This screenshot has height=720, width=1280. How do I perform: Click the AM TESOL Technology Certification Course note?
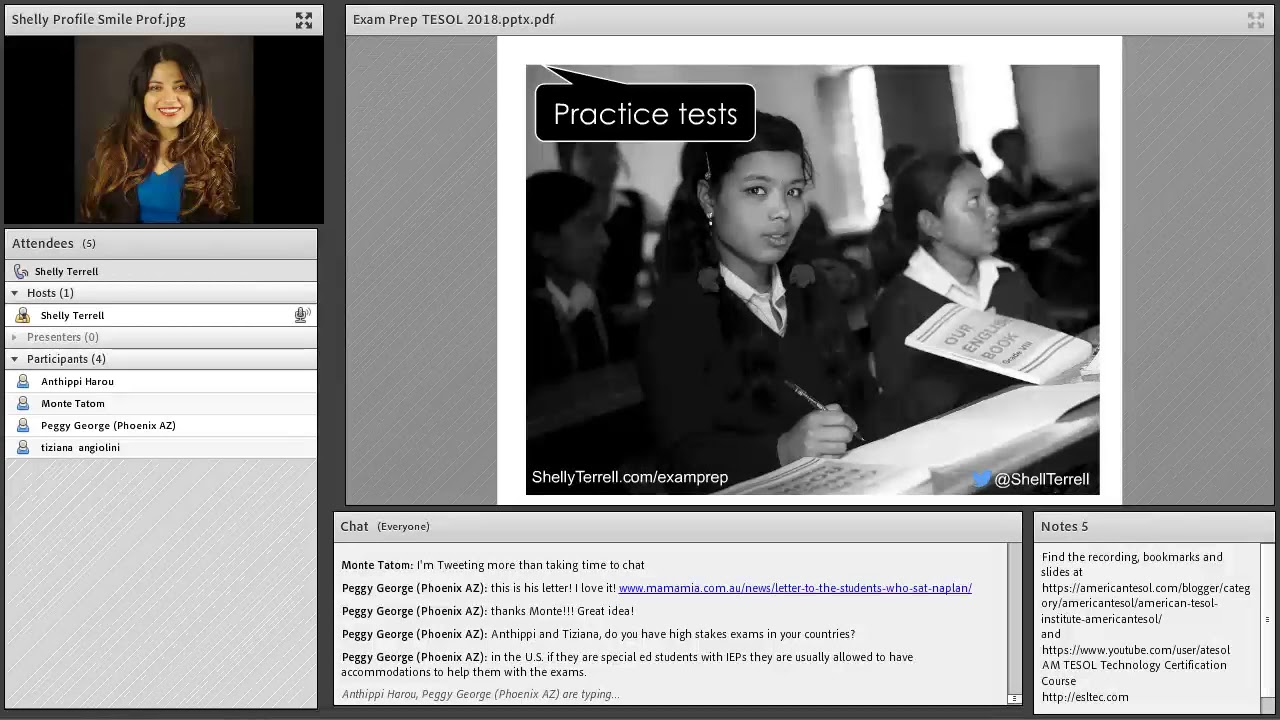point(1134,673)
